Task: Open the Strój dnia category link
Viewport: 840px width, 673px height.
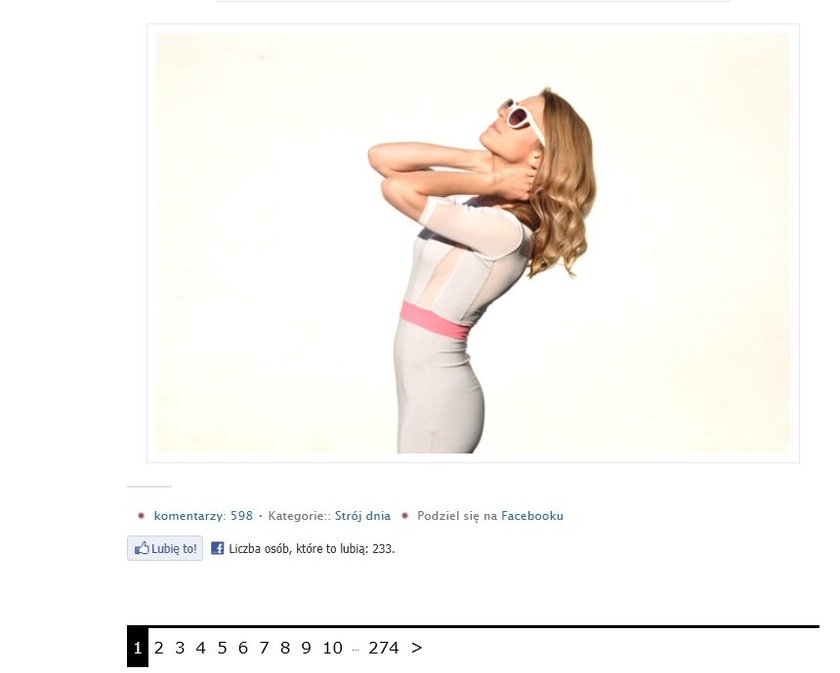Action: (x=363, y=516)
